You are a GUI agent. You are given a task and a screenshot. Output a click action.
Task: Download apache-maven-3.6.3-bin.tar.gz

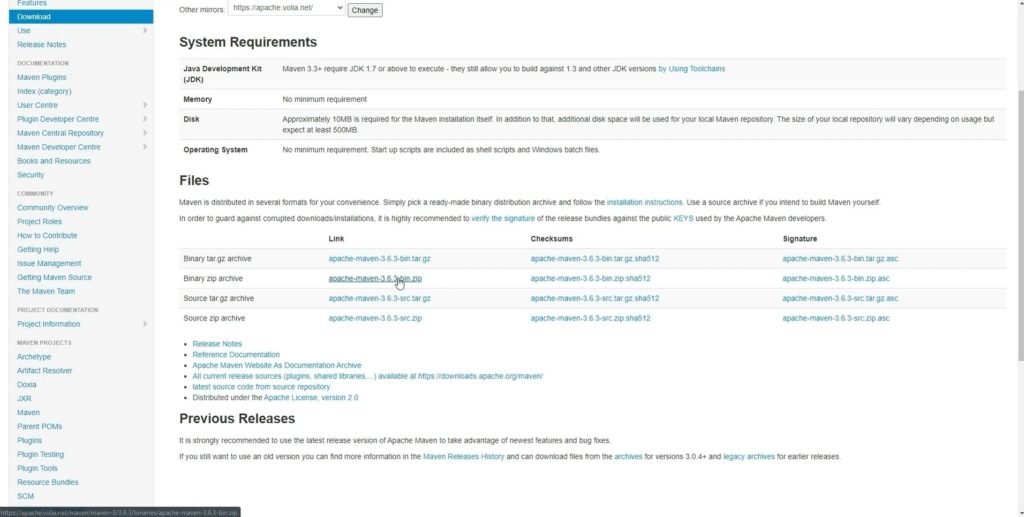[x=379, y=258]
